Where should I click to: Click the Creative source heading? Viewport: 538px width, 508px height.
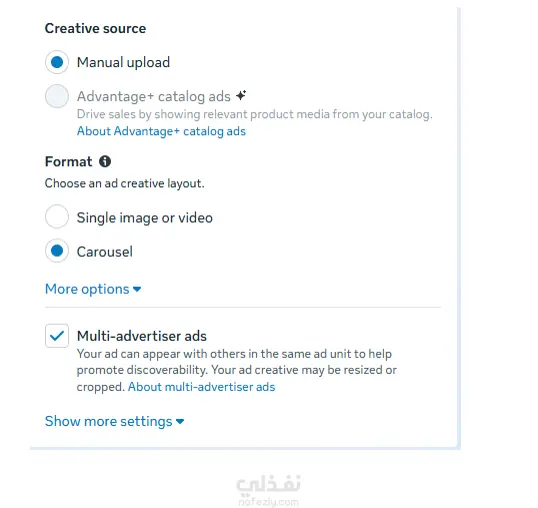(x=95, y=28)
